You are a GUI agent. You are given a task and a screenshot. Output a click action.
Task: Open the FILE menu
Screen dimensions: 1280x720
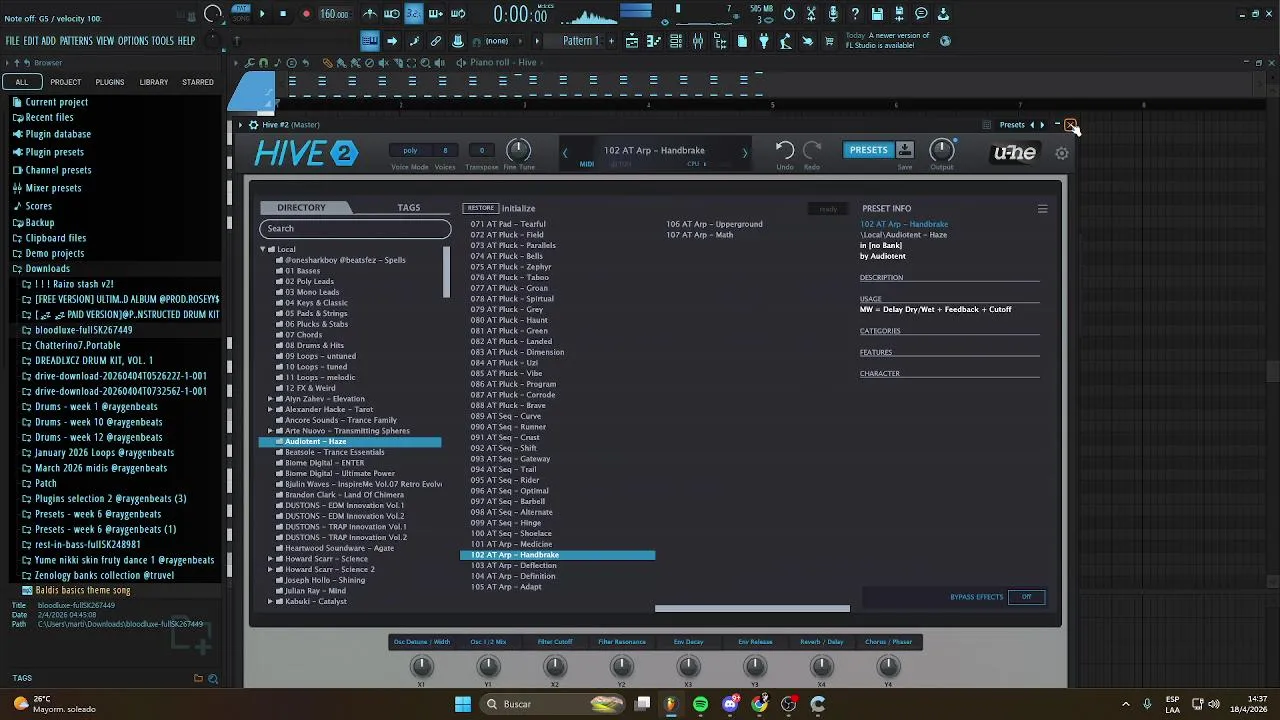(13, 41)
